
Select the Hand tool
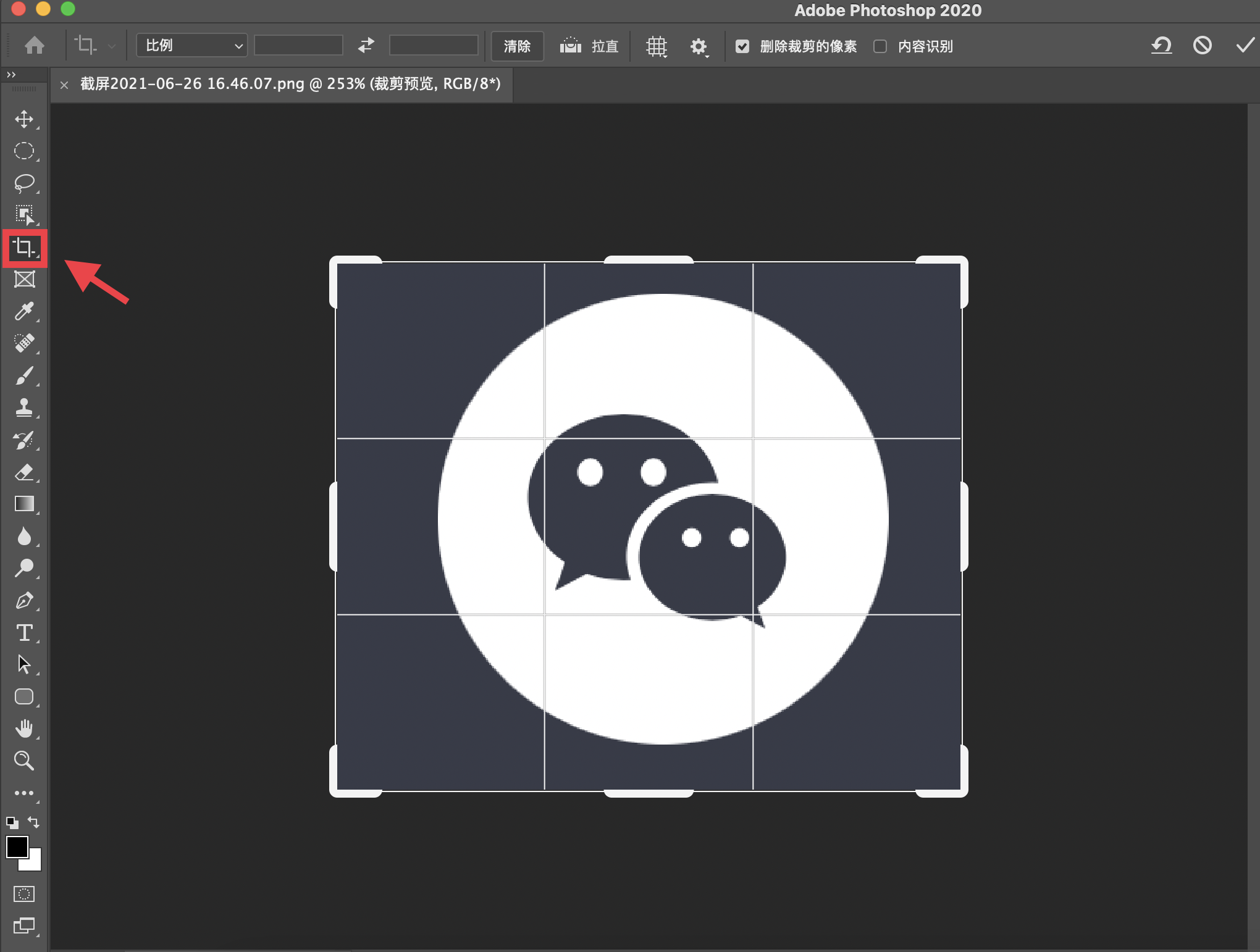pos(24,729)
